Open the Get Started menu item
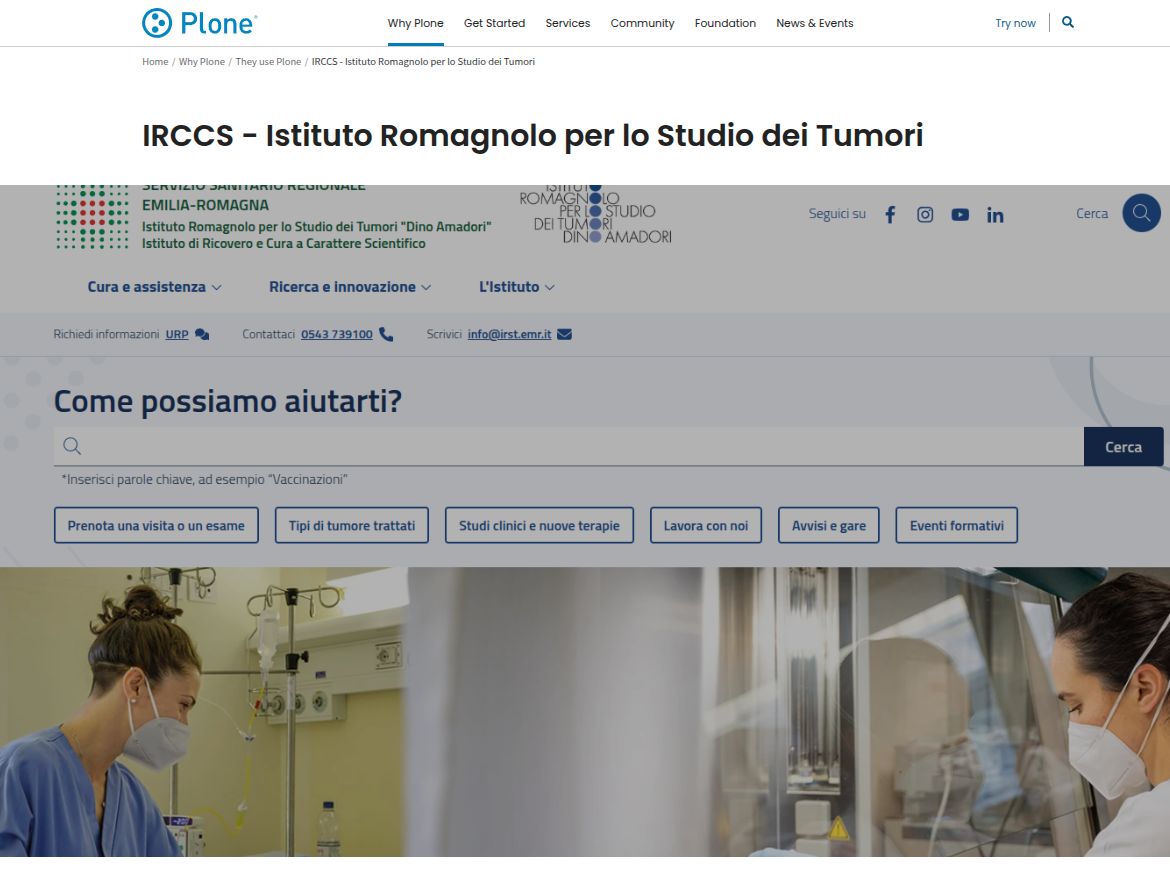1170x888 pixels. pos(494,23)
